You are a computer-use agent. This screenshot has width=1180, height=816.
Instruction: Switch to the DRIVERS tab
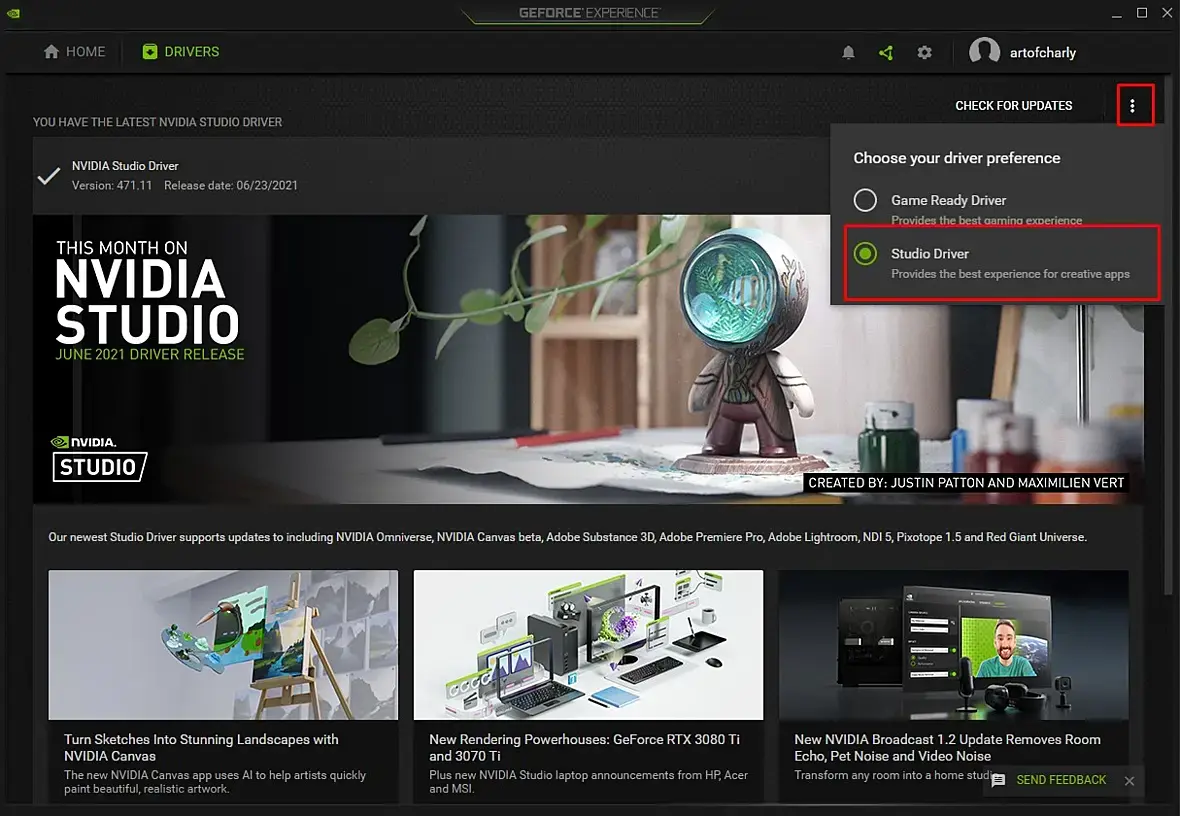coord(181,52)
